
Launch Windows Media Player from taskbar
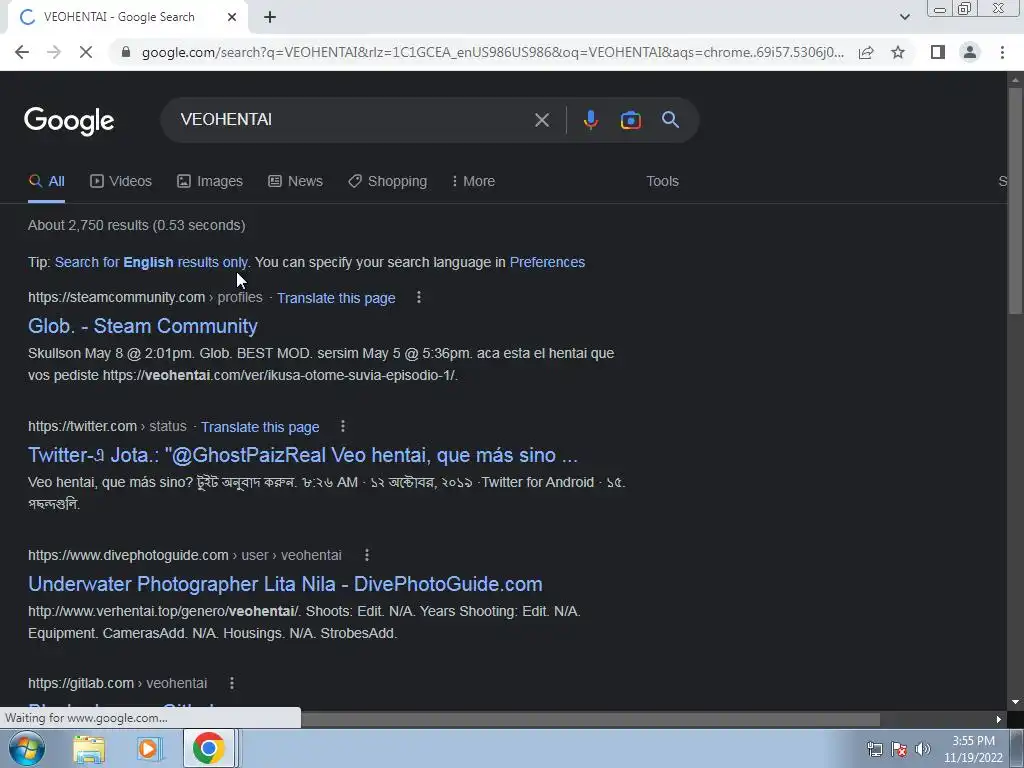coord(148,749)
